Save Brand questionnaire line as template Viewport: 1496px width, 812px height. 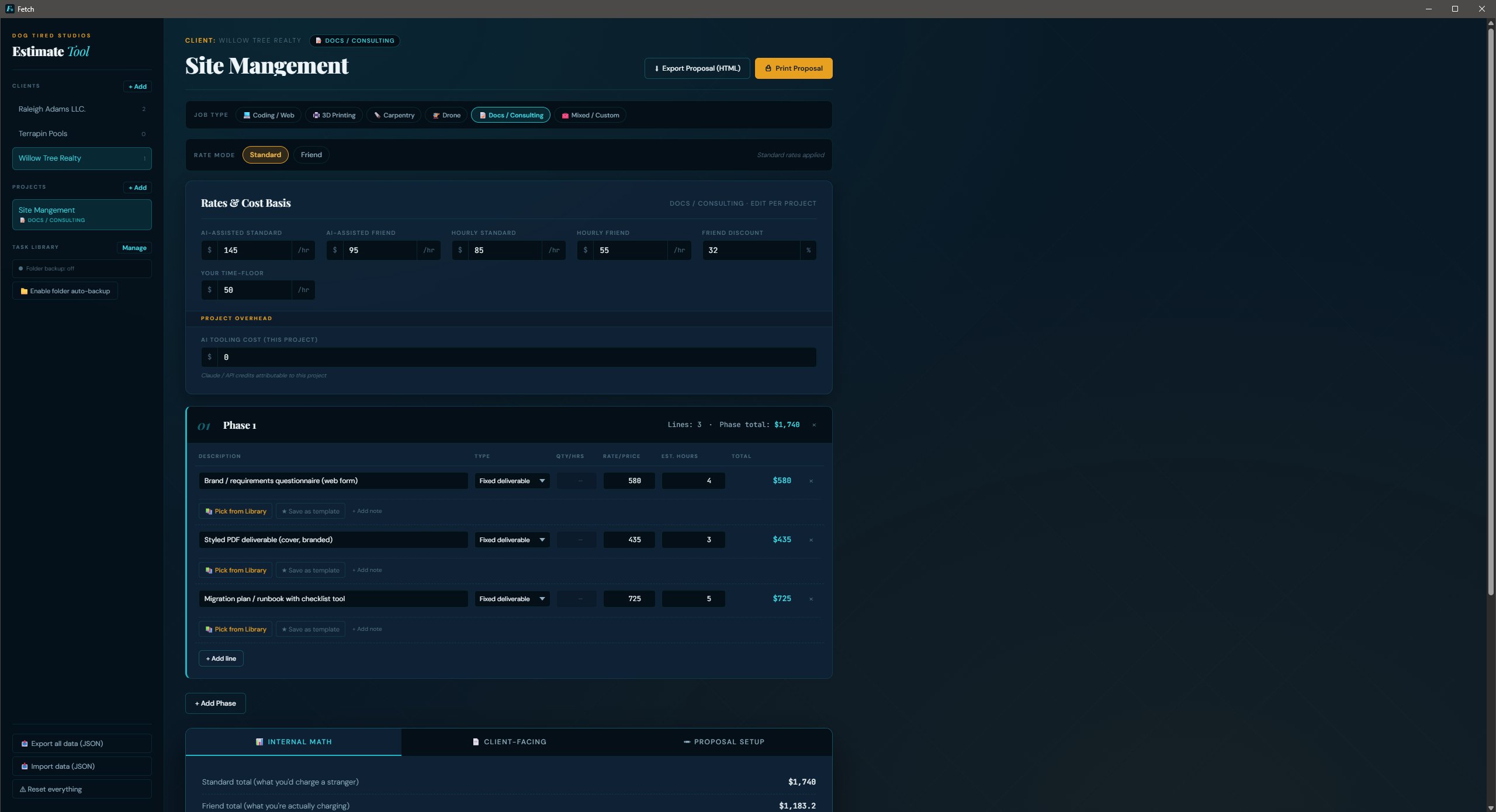click(310, 511)
